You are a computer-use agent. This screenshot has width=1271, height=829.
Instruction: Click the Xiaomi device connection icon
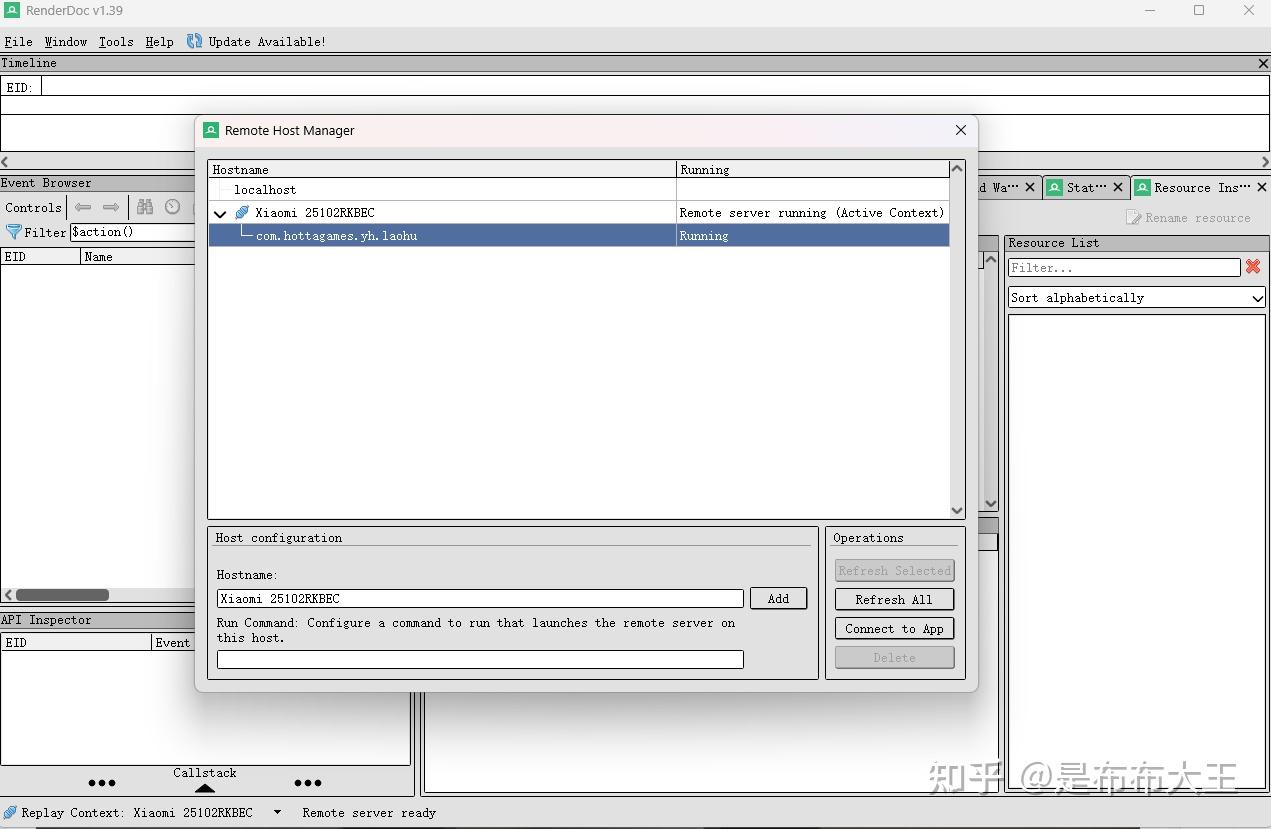242,213
